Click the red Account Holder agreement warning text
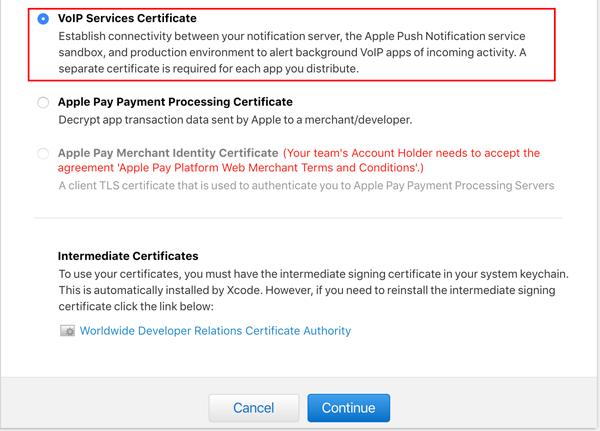This screenshot has height=431, width=600. tap(299, 160)
